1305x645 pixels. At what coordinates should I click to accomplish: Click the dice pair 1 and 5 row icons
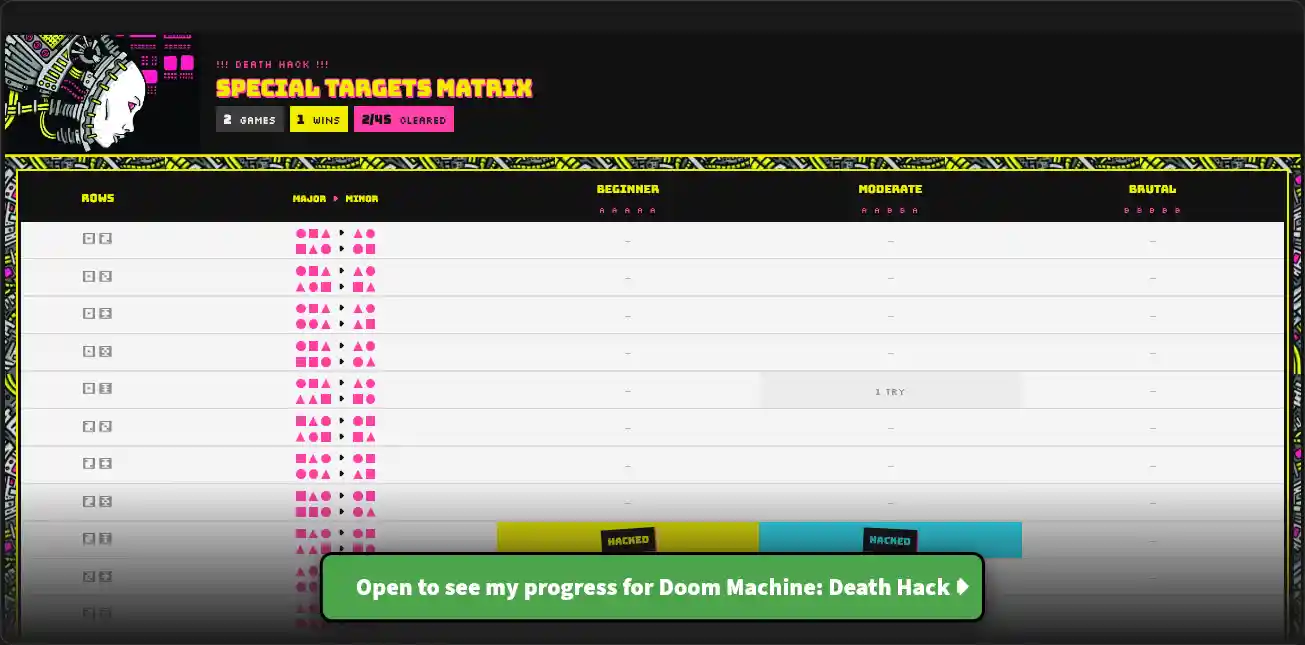(98, 351)
